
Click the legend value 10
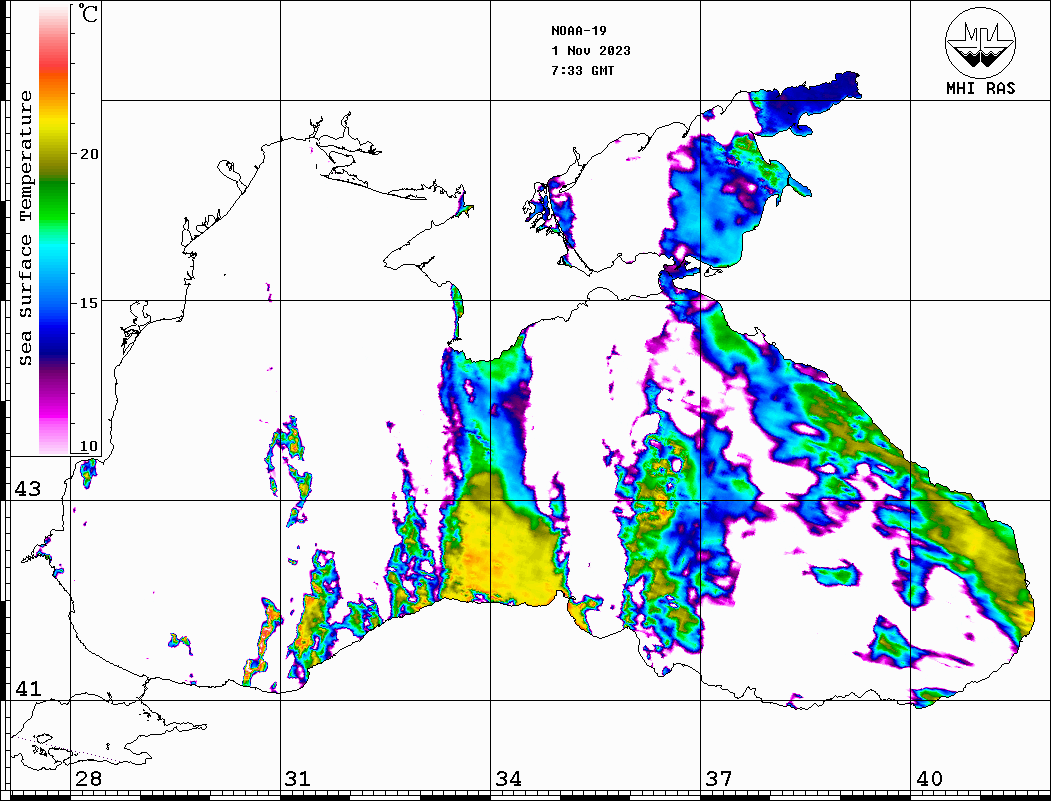(88, 446)
